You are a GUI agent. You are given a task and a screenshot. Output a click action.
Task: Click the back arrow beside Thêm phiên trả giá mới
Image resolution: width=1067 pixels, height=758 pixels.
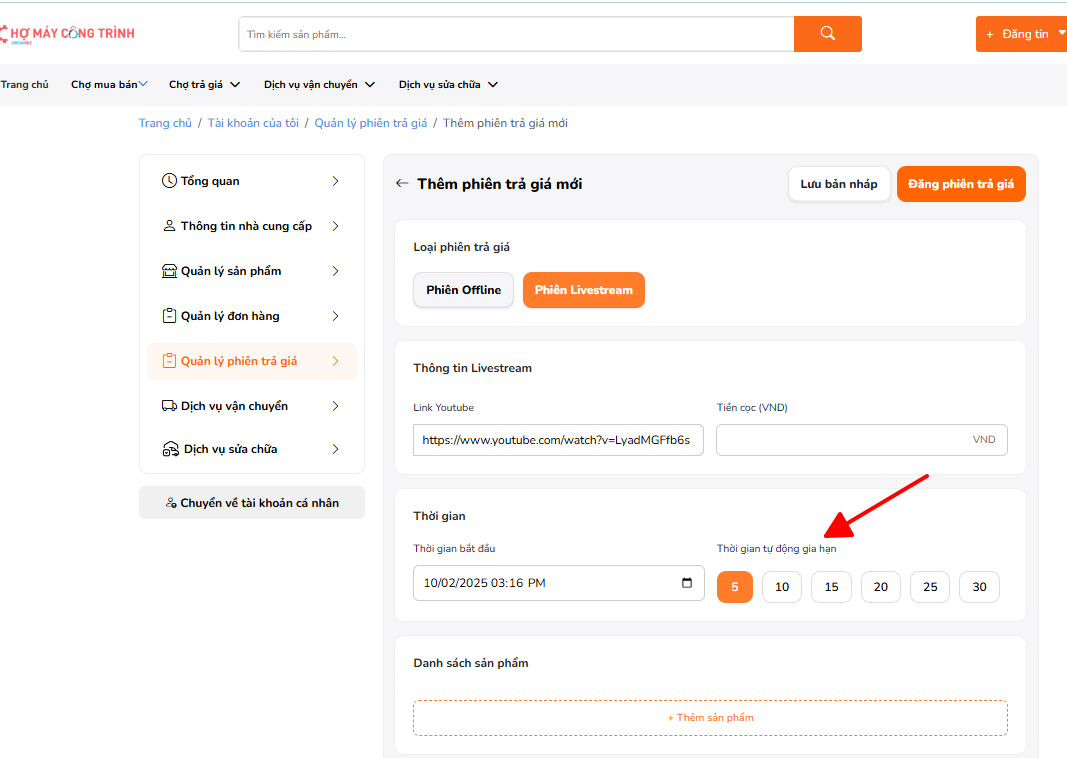coord(402,184)
